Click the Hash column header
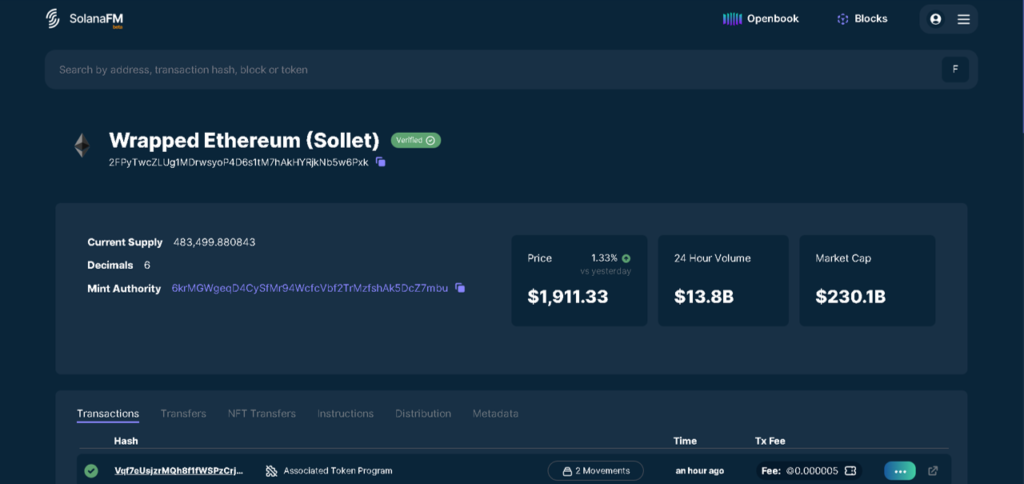The width and height of the screenshot is (1024, 484). click(x=126, y=441)
